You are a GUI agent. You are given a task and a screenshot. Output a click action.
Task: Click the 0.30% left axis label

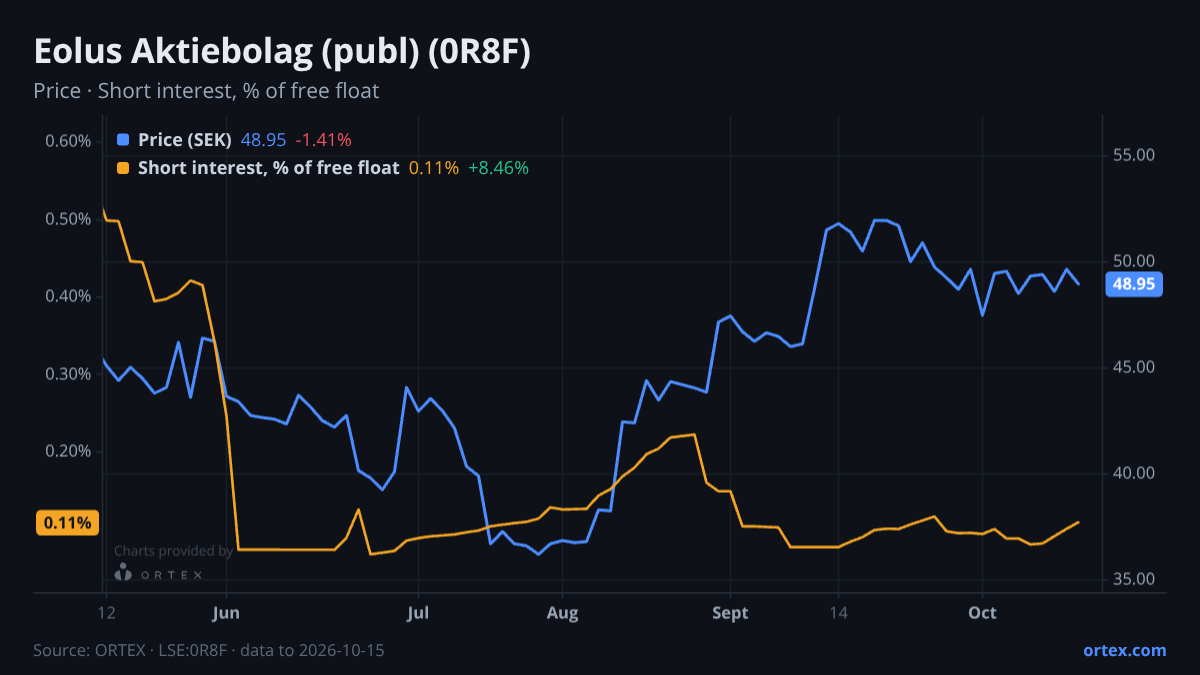[x=68, y=373]
